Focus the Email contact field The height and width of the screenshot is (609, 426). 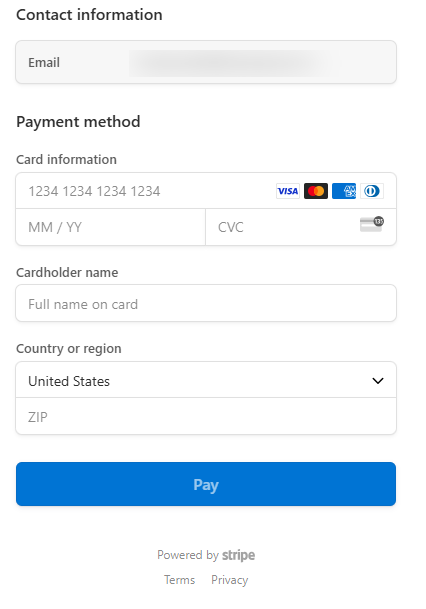[x=206, y=62]
